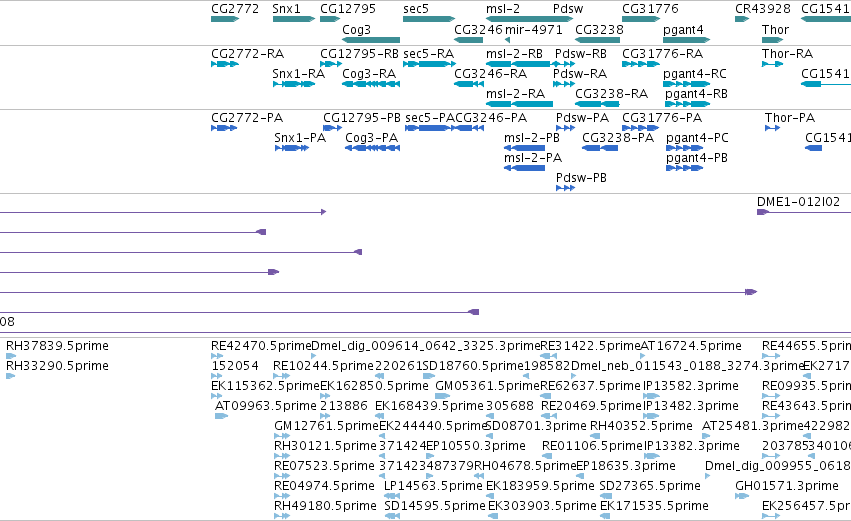Click the RH30121.5prime EST label
The height and width of the screenshot is (521, 851).
coord(325,446)
